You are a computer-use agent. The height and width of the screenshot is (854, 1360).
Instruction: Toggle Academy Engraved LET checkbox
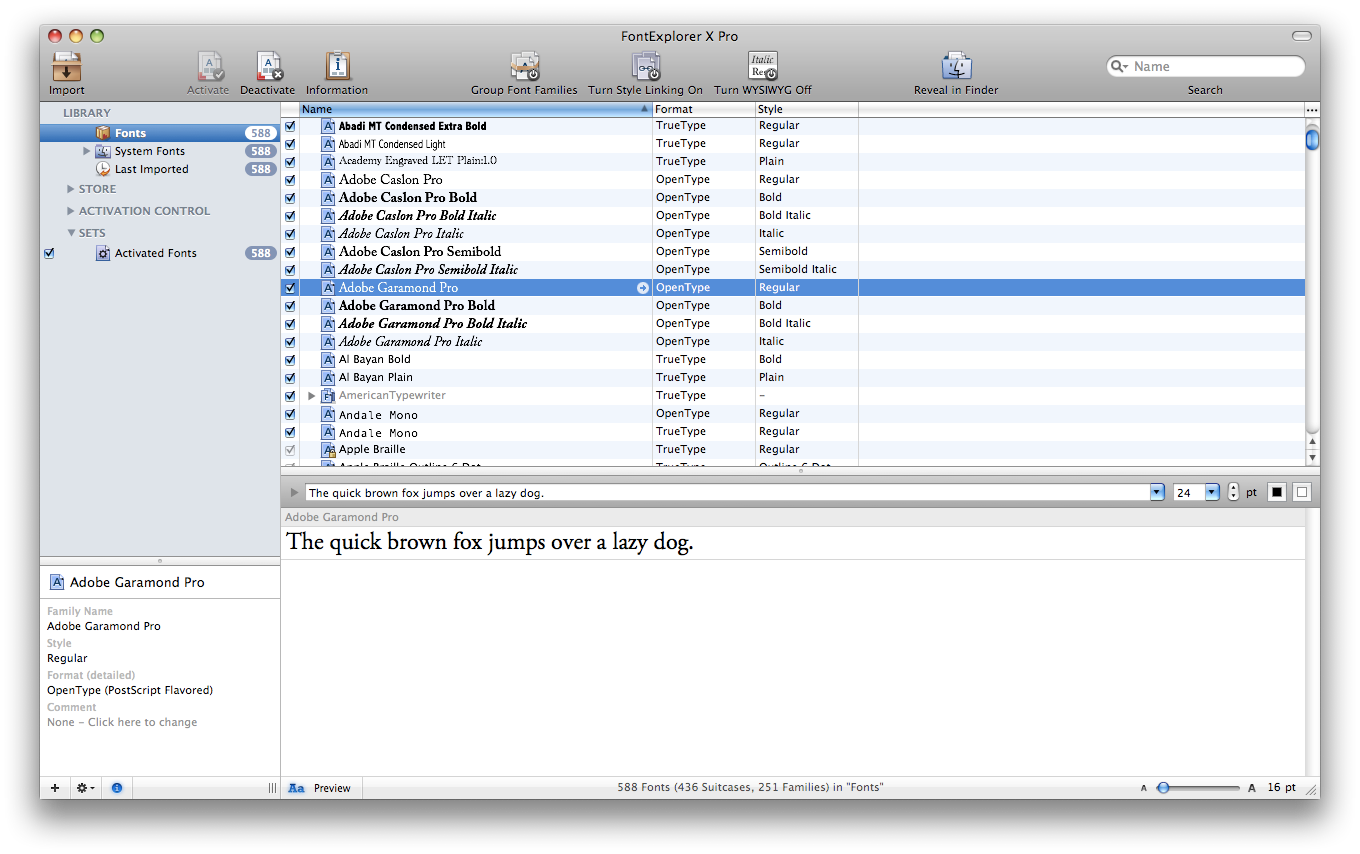click(x=290, y=162)
